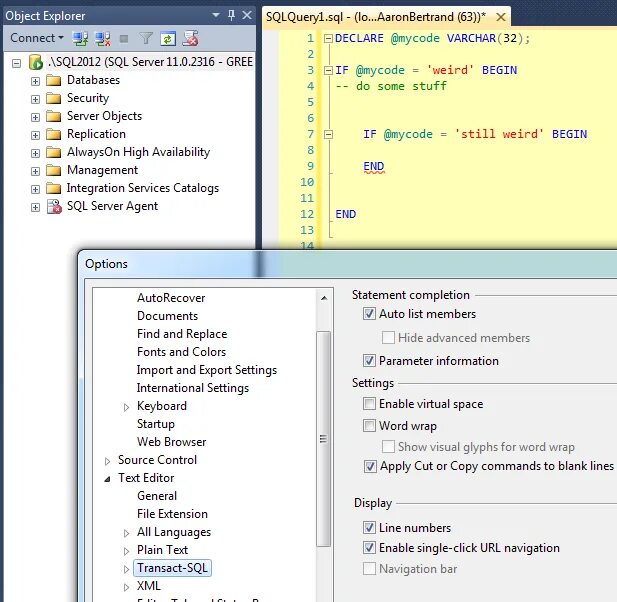
Task: Expand the Server Objects node
Action: coord(35,117)
